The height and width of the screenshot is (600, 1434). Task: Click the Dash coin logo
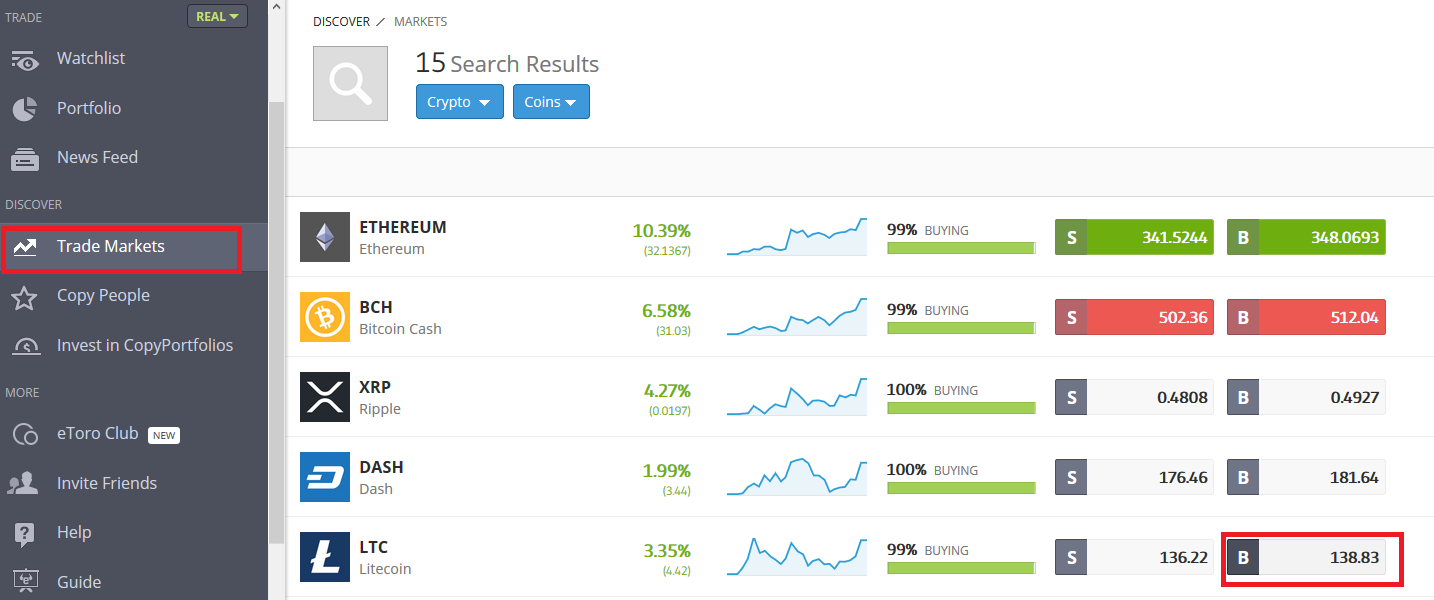[325, 477]
